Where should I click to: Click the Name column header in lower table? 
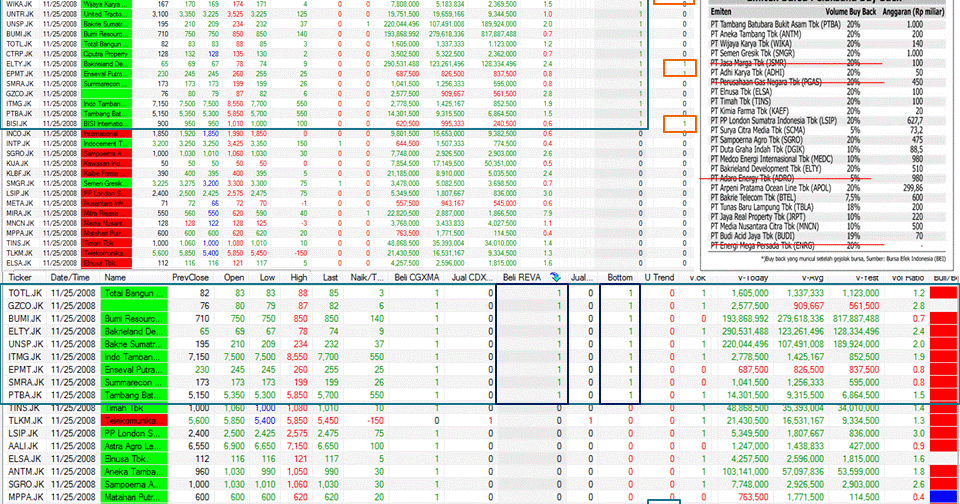click(114, 277)
